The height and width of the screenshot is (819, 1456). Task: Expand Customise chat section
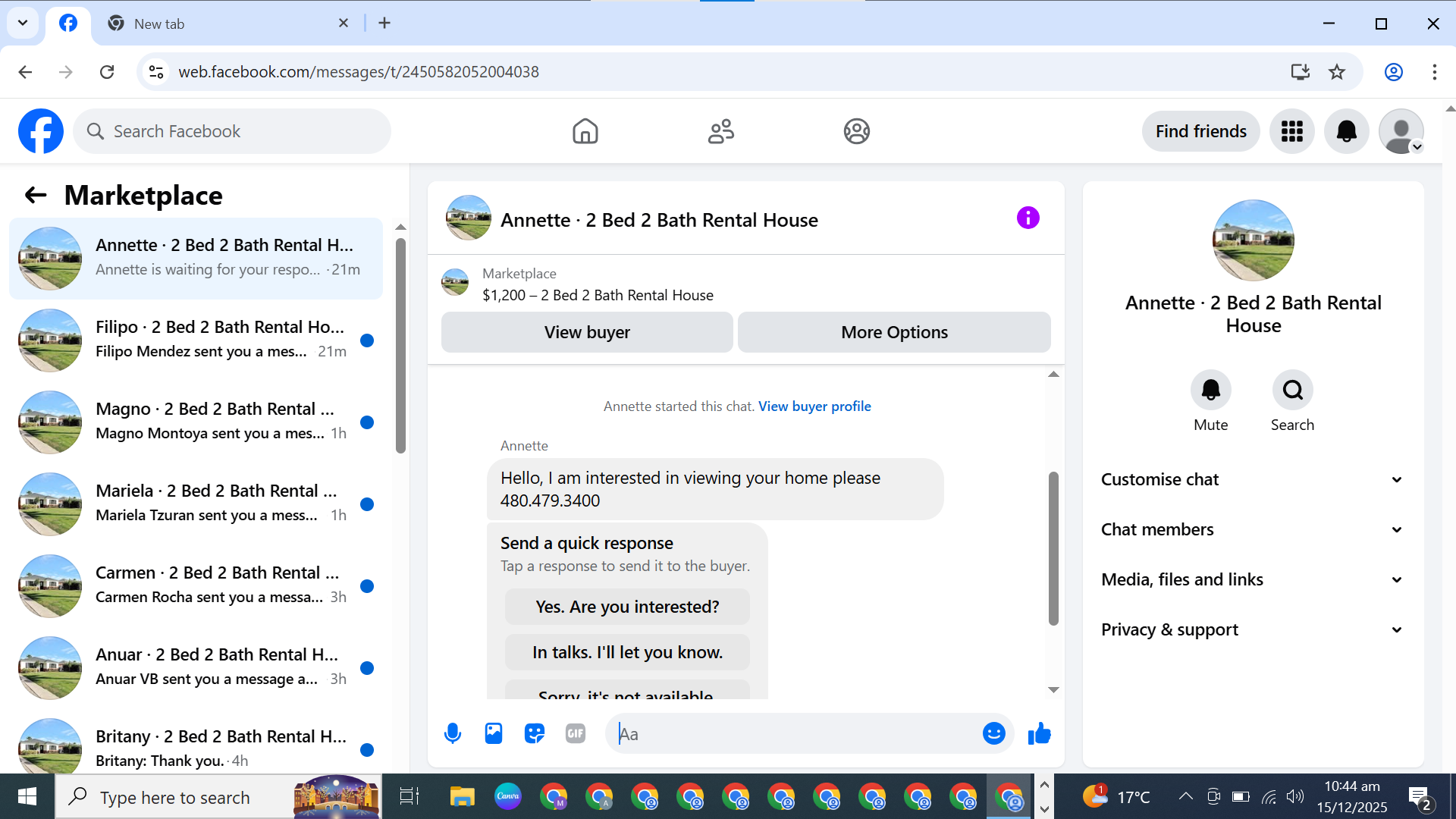tap(1254, 479)
